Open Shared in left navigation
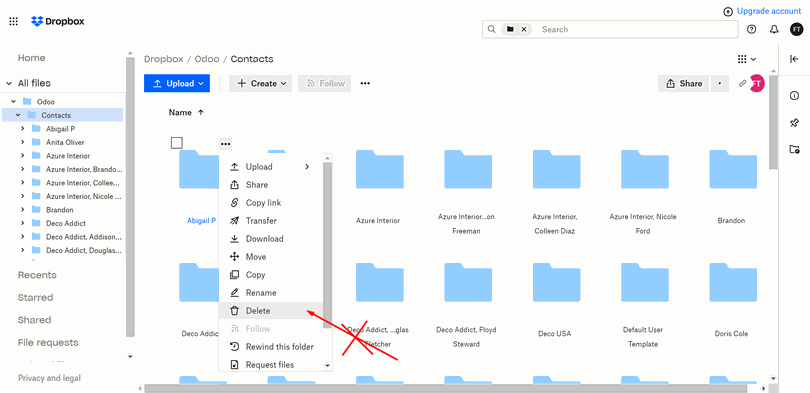The image size is (810, 393). click(35, 320)
